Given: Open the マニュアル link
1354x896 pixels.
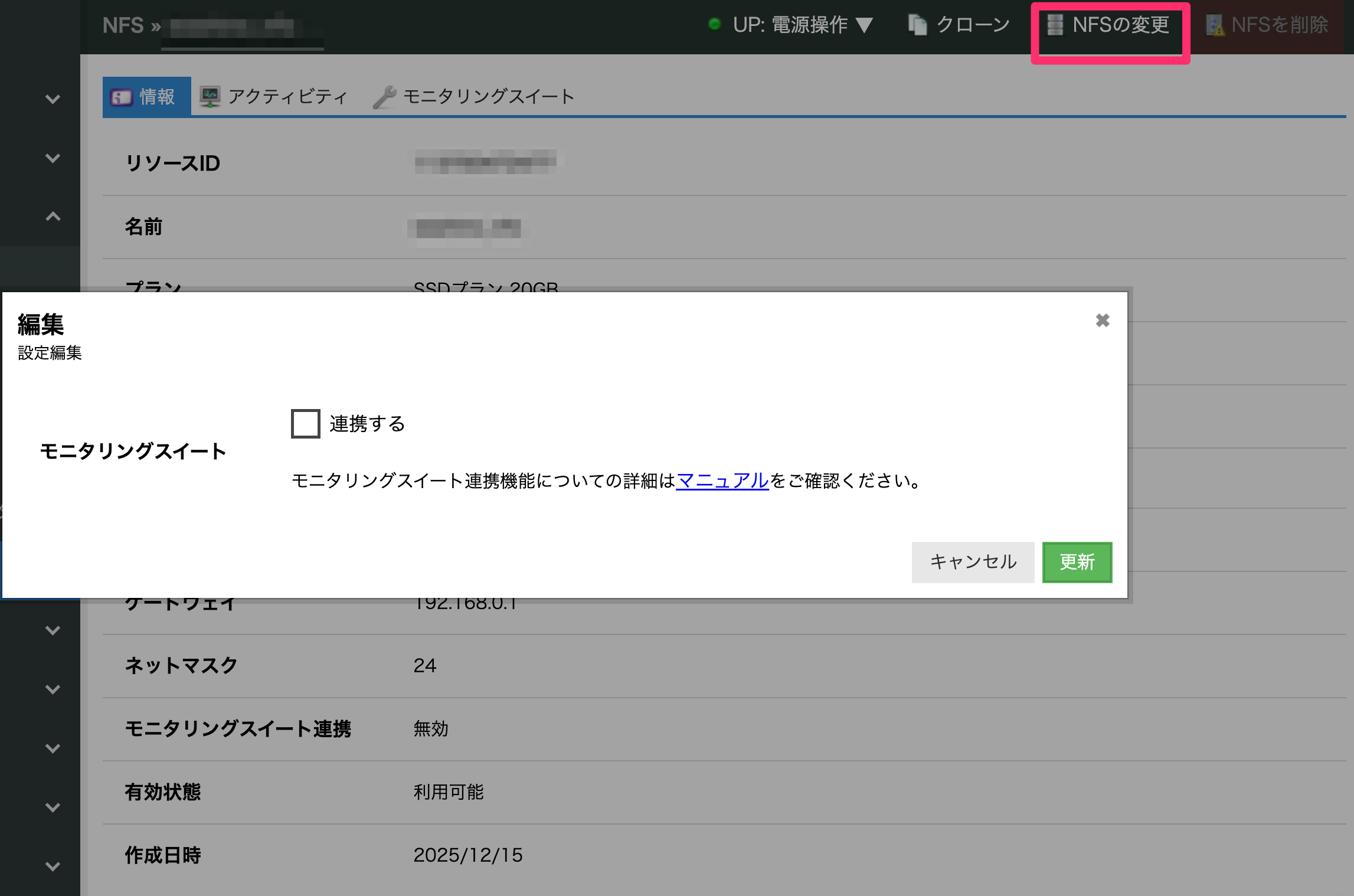Looking at the screenshot, I should click(x=722, y=480).
